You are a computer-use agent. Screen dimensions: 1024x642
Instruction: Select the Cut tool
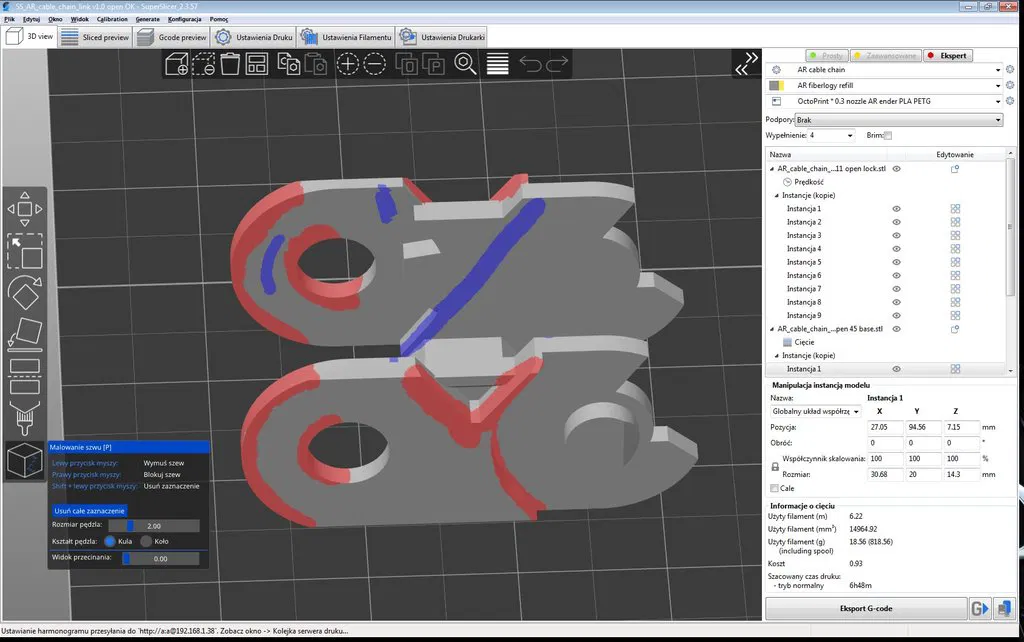click(x=25, y=377)
